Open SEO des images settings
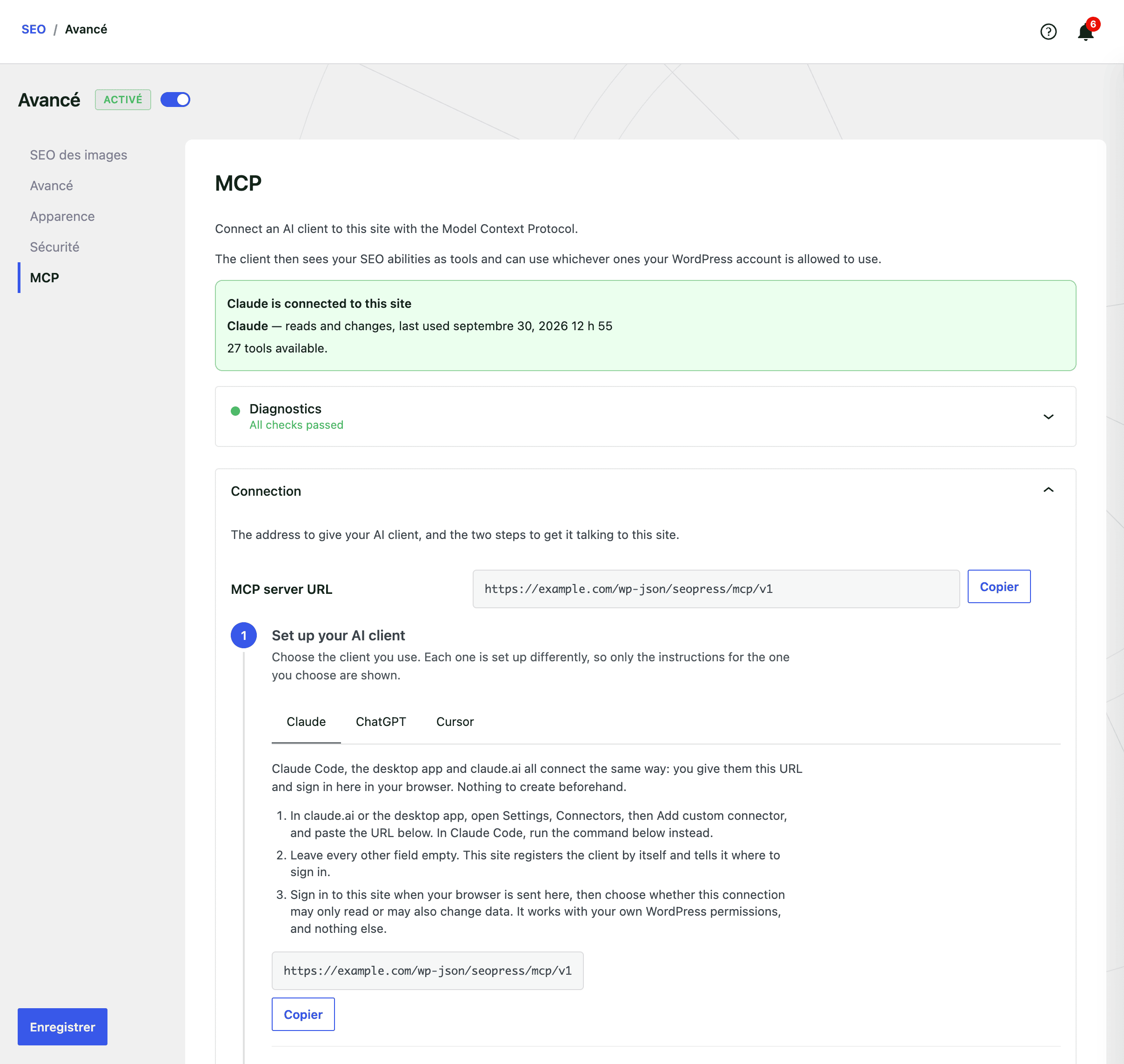 (x=78, y=155)
